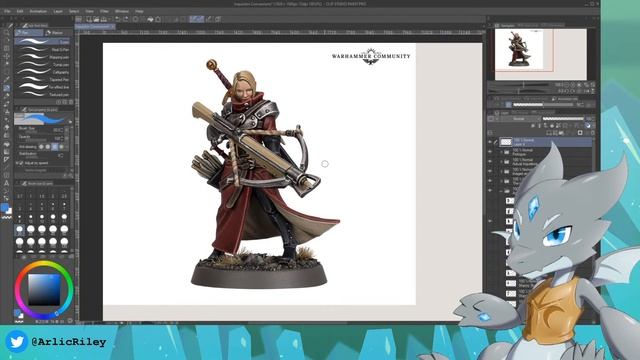The height and width of the screenshot is (360, 640).
Task: Open the Edit menu
Action: click(20, 11)
